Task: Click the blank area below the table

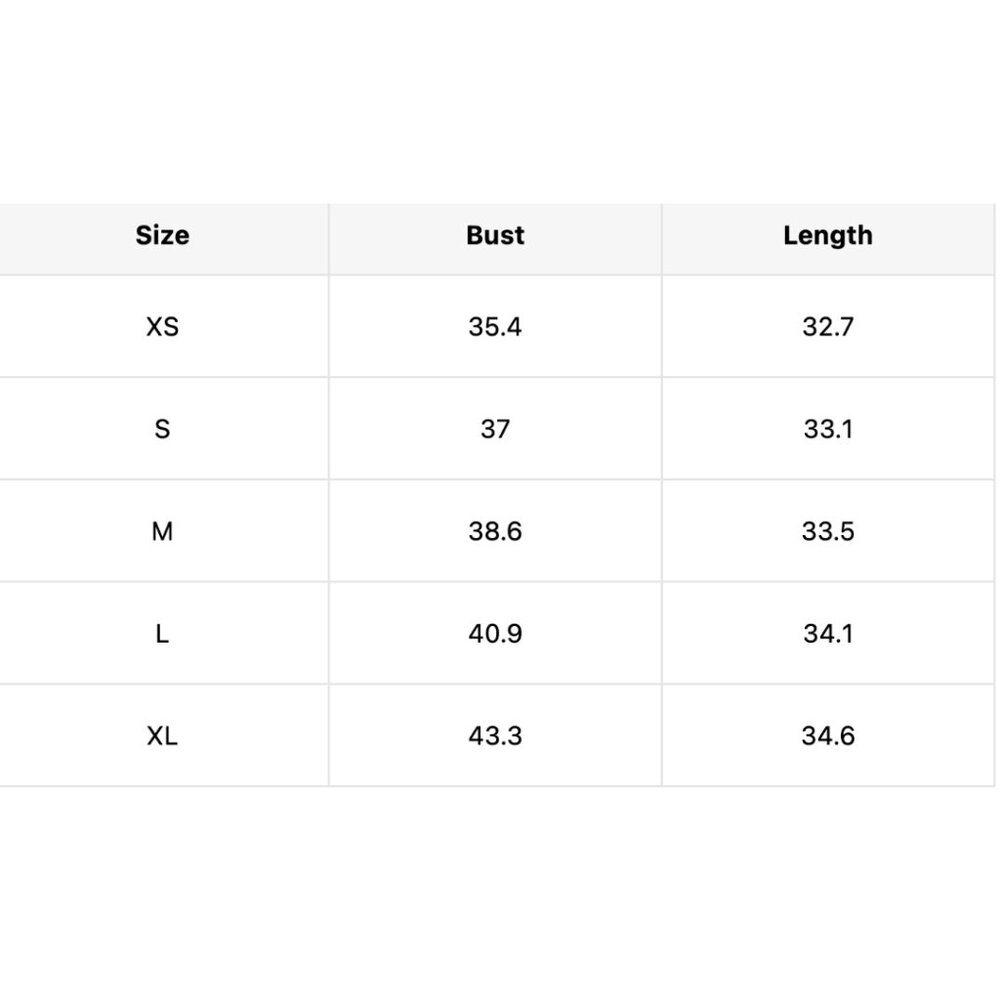Action: coord(500,893)
